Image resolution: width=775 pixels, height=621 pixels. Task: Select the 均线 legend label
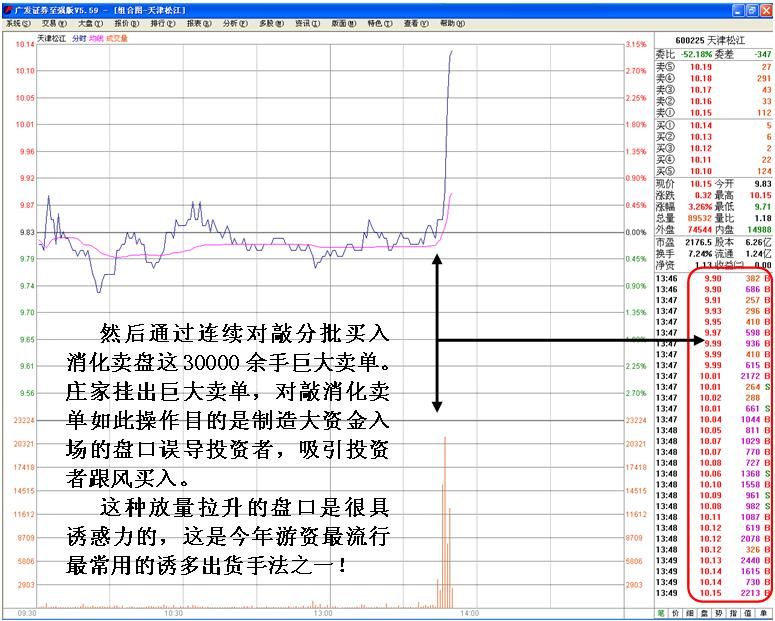(96, 39)
